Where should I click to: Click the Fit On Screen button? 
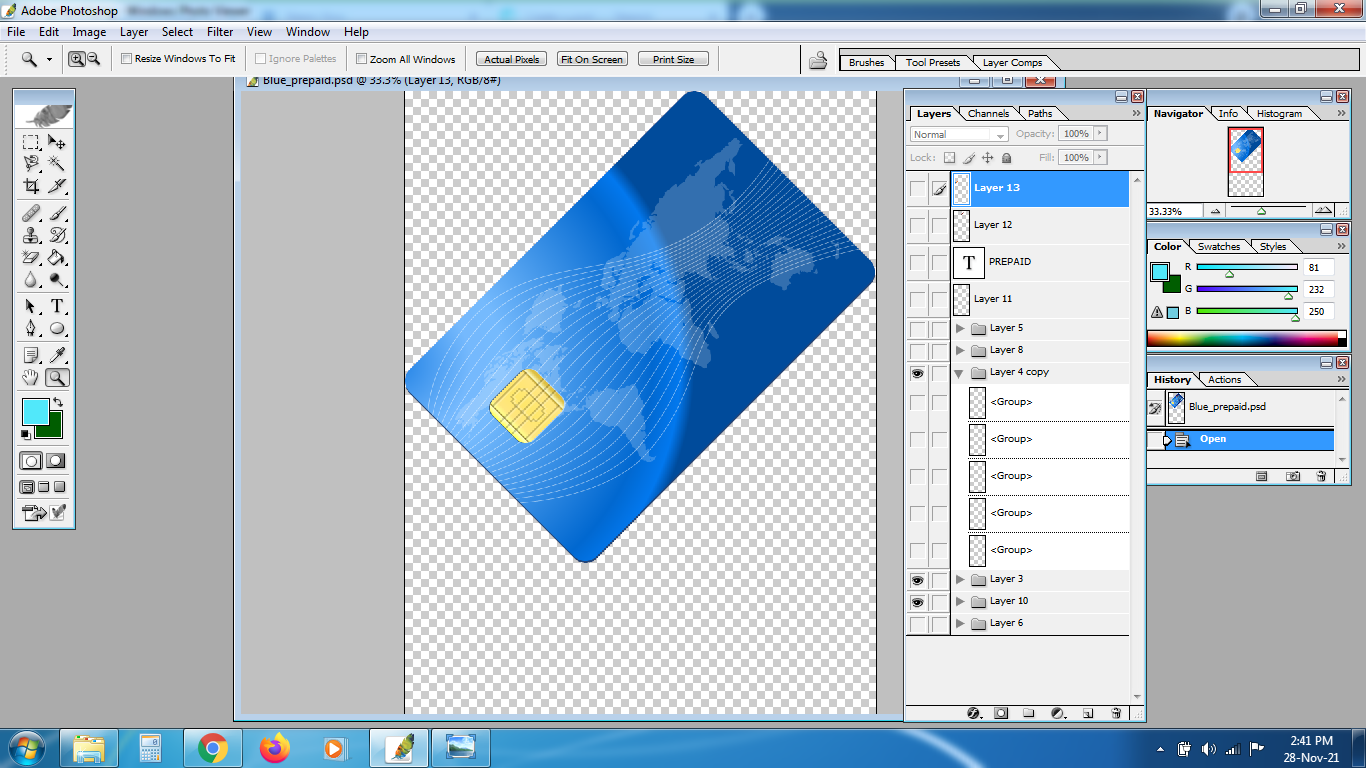(591, 59)
